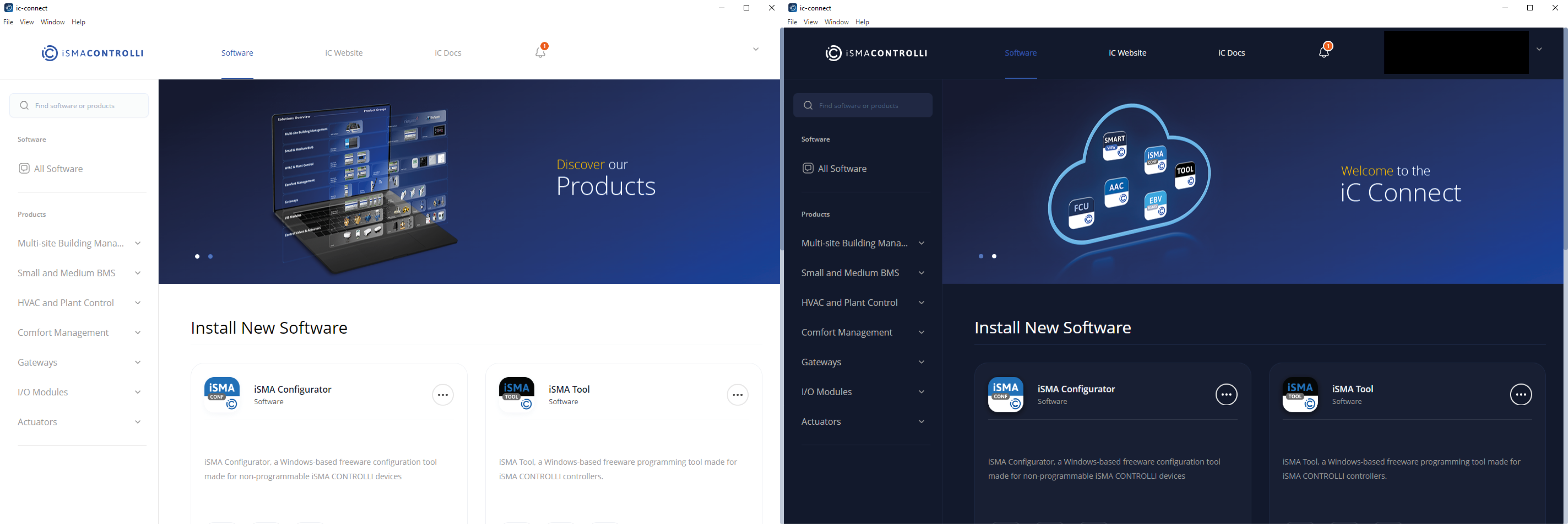Click iSMA Configurator title in light window
This screenshot has width=1568, height=524.
(x=293, y=389)
